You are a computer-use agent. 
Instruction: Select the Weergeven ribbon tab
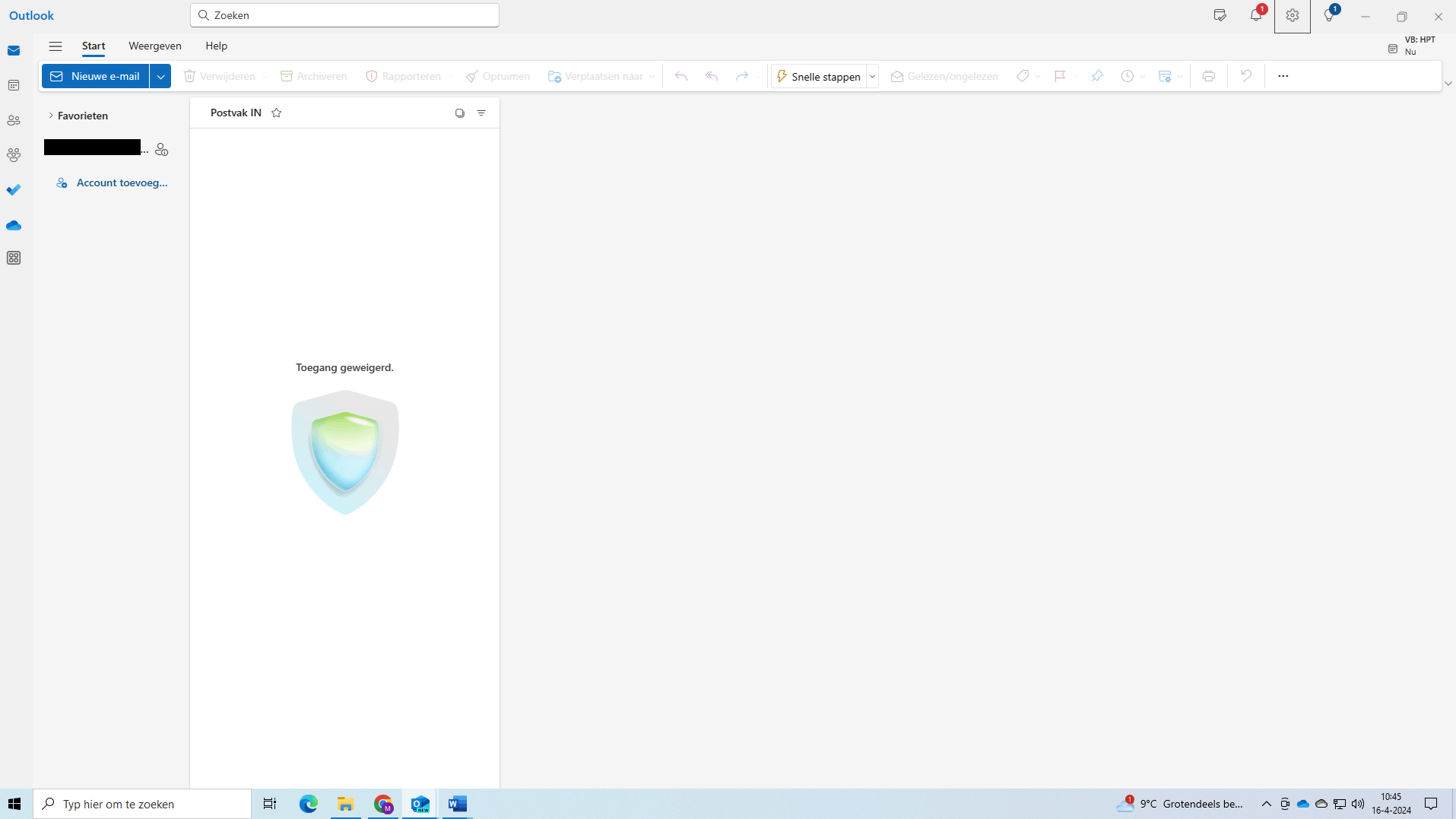(155, 46)
